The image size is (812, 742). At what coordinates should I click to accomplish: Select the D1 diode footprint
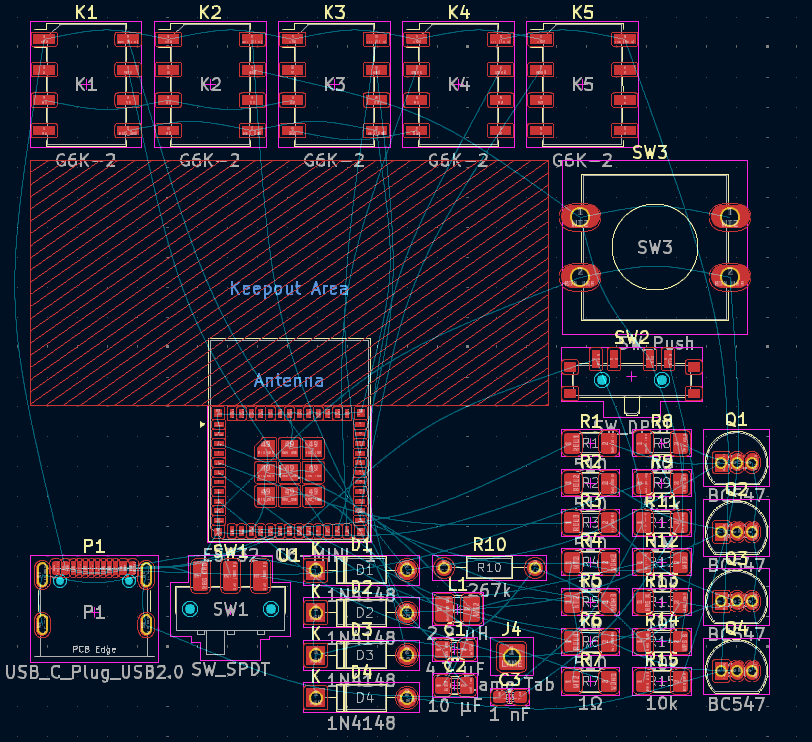[x=362, y=570]
